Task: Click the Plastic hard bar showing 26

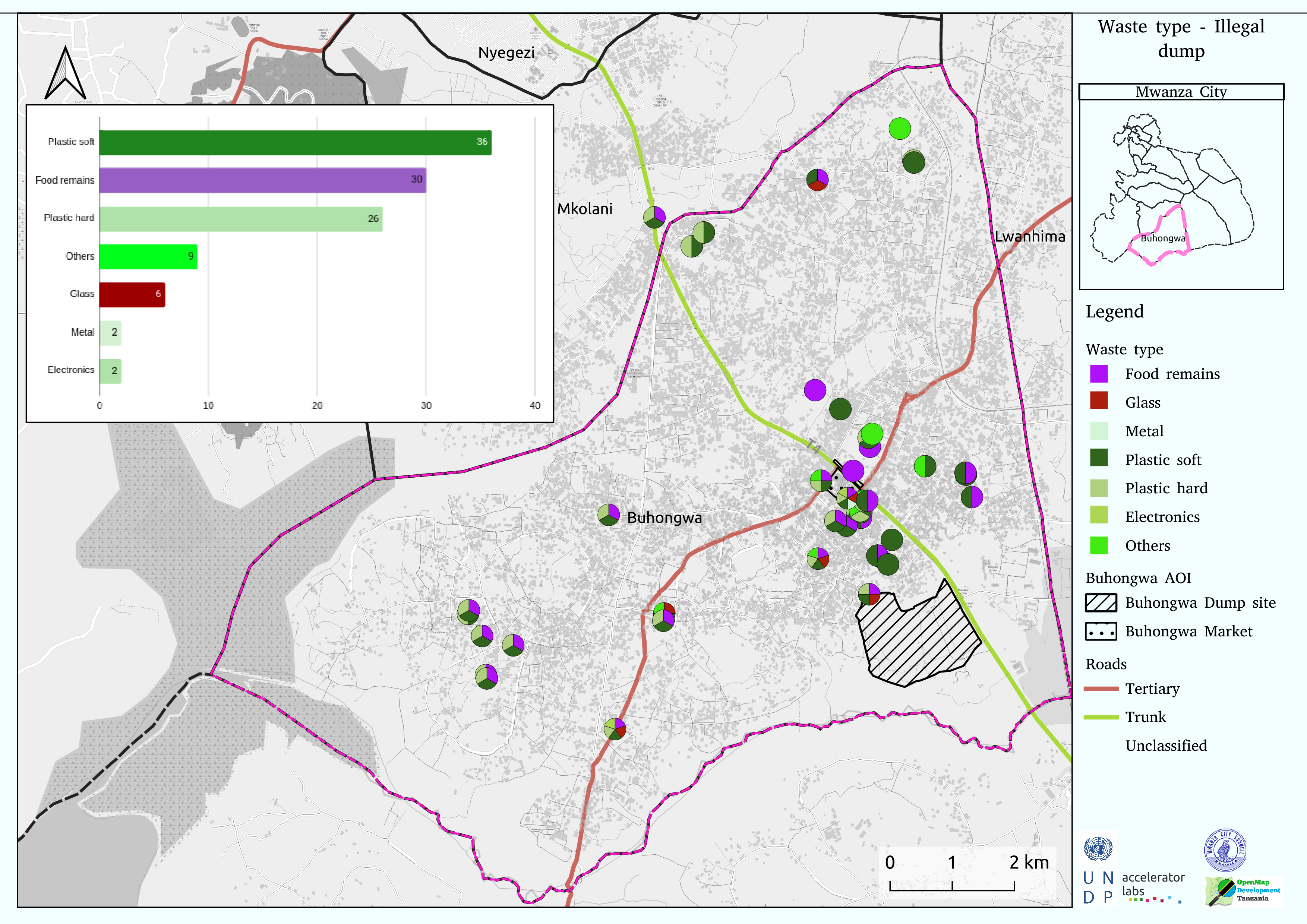Action: coord(241,218)
